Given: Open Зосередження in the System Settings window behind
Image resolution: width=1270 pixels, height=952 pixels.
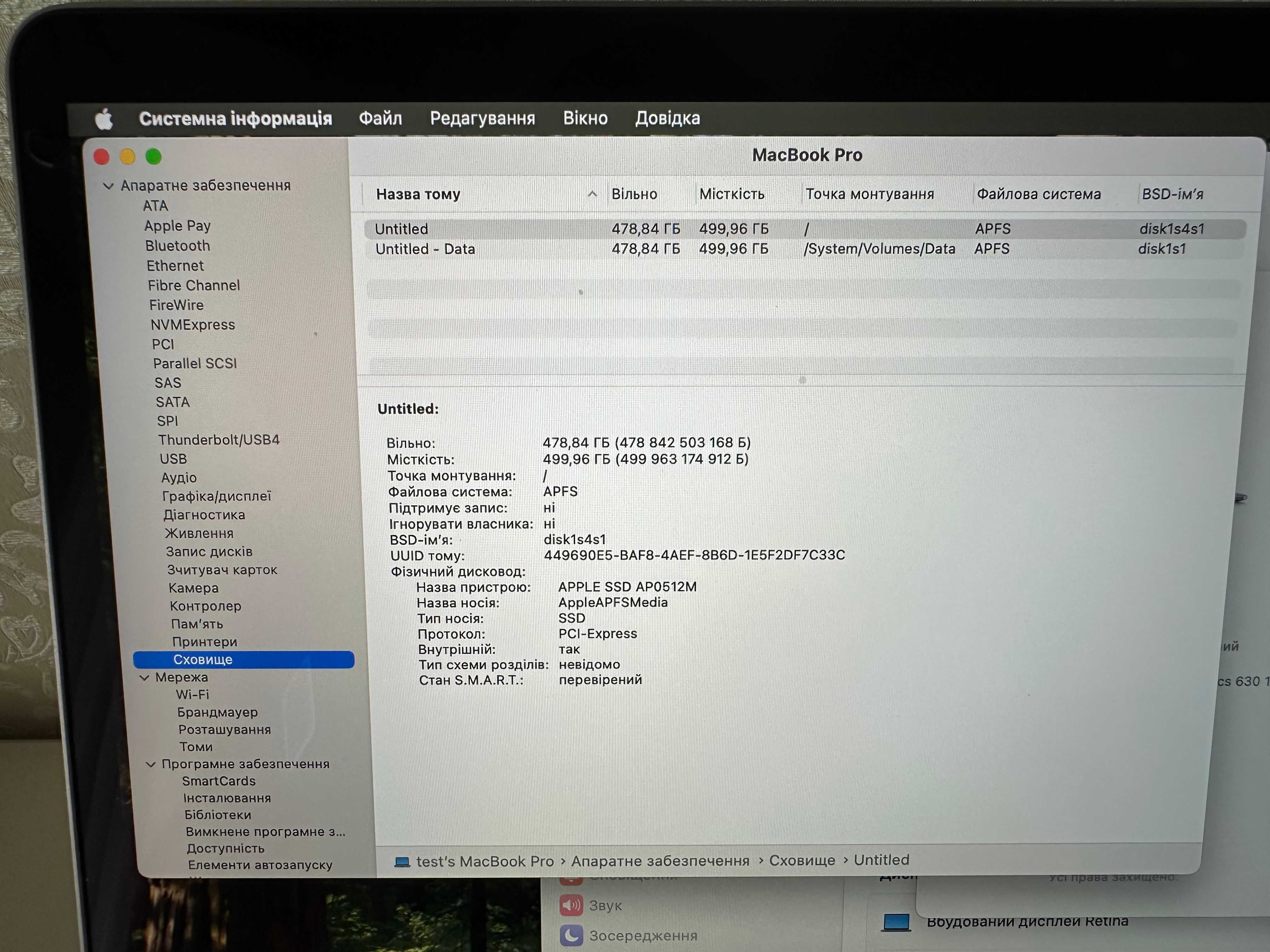Looking at the screenshot, I should click(x=629, y=936).
